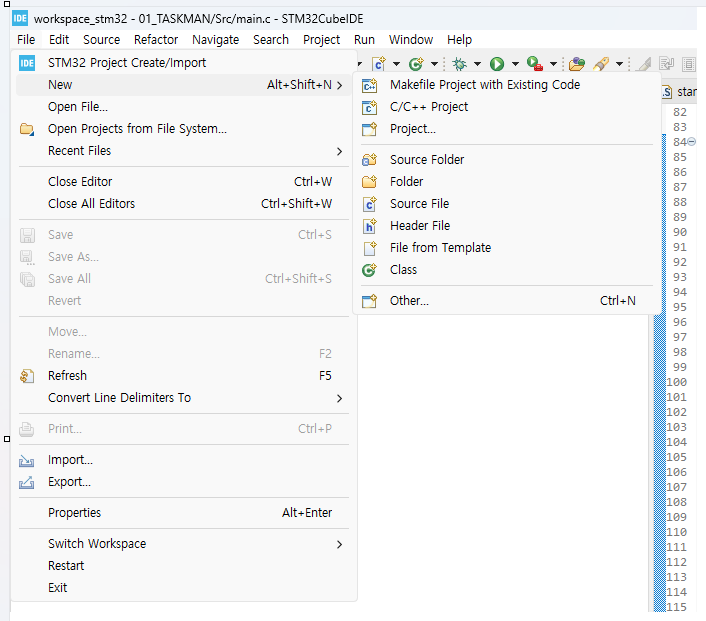This screenshot has height=621, width=706.
Task: Open the Source menu
Action: pos(101,40)
